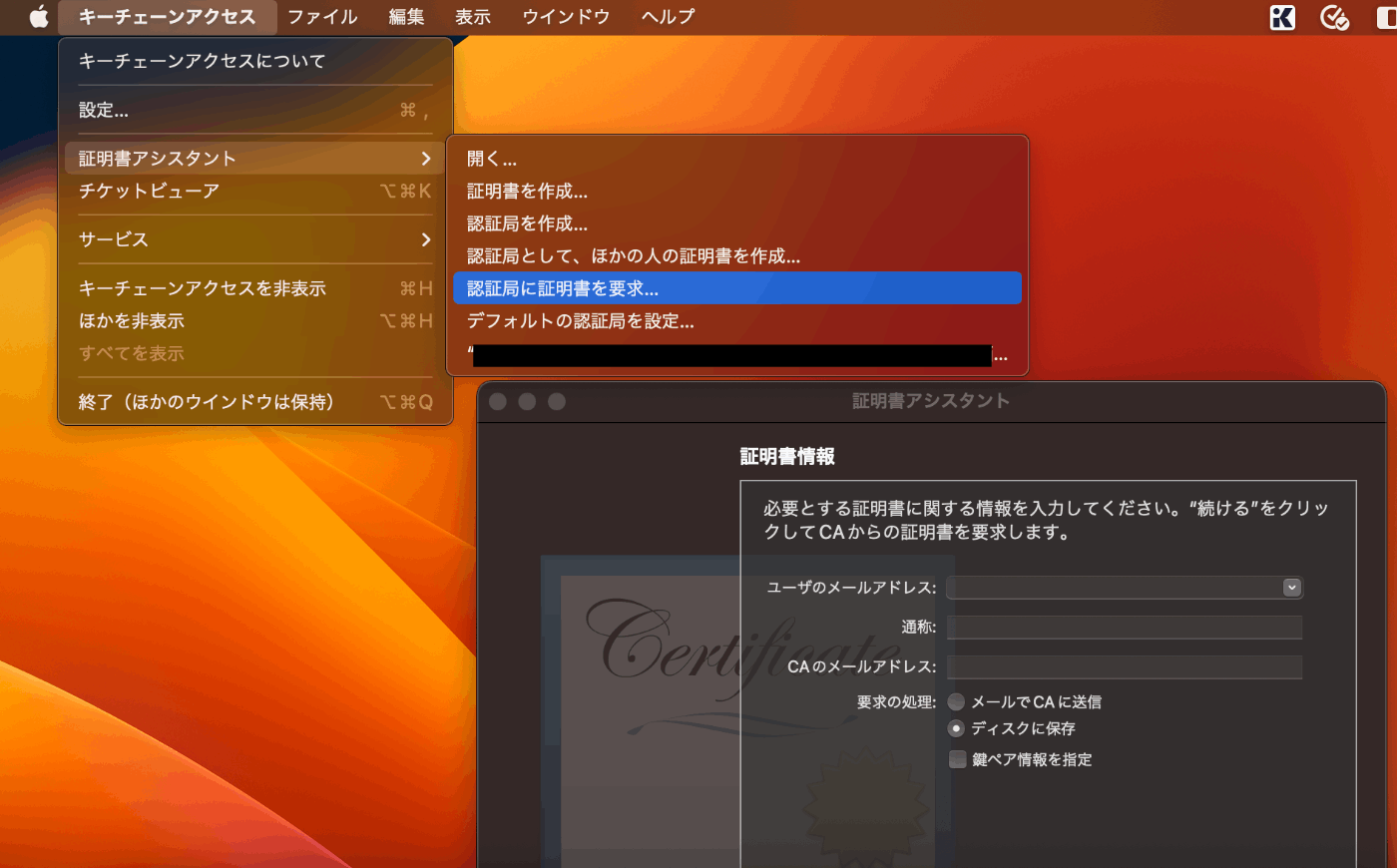Open the ファイル menu
1397x868 pixels.
click(x=322, y=17)
